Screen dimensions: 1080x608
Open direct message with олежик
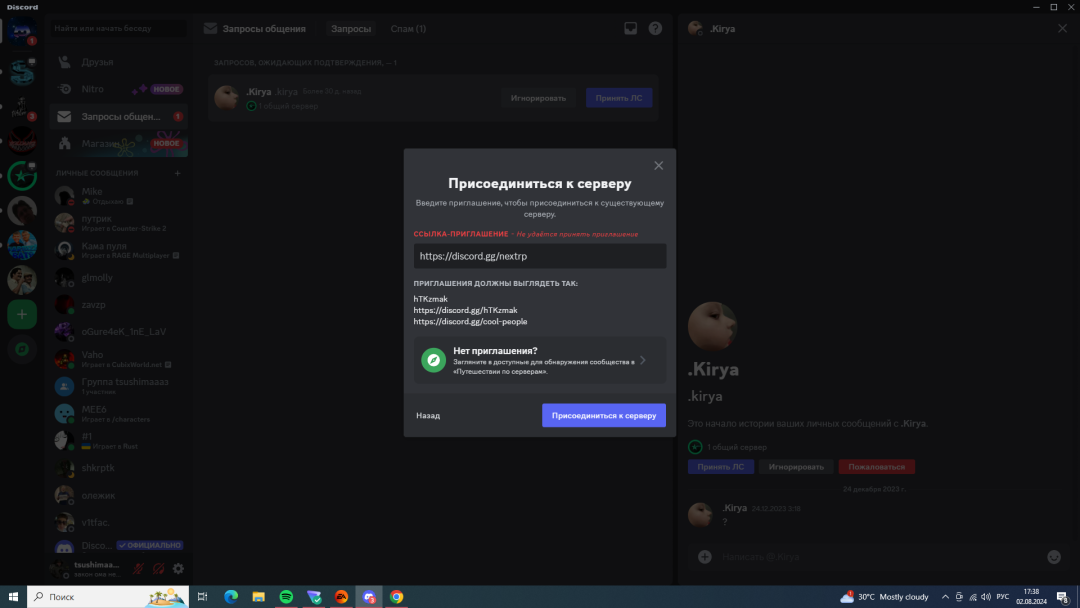(118, 495)
